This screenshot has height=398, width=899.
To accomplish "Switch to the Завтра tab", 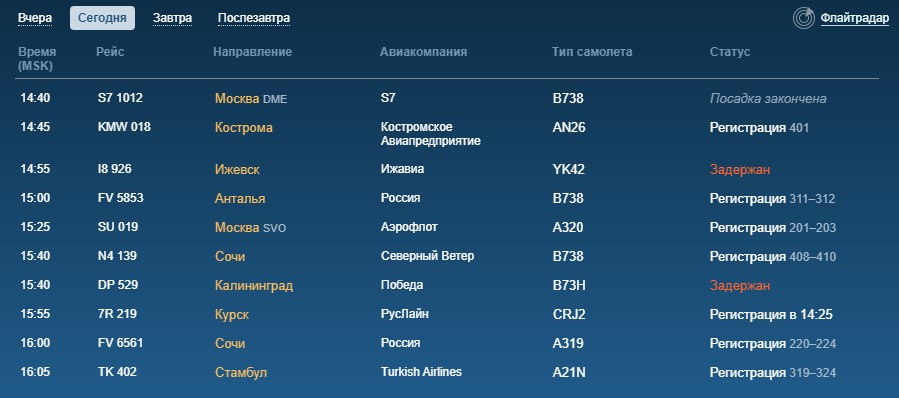I will (172, 18).
